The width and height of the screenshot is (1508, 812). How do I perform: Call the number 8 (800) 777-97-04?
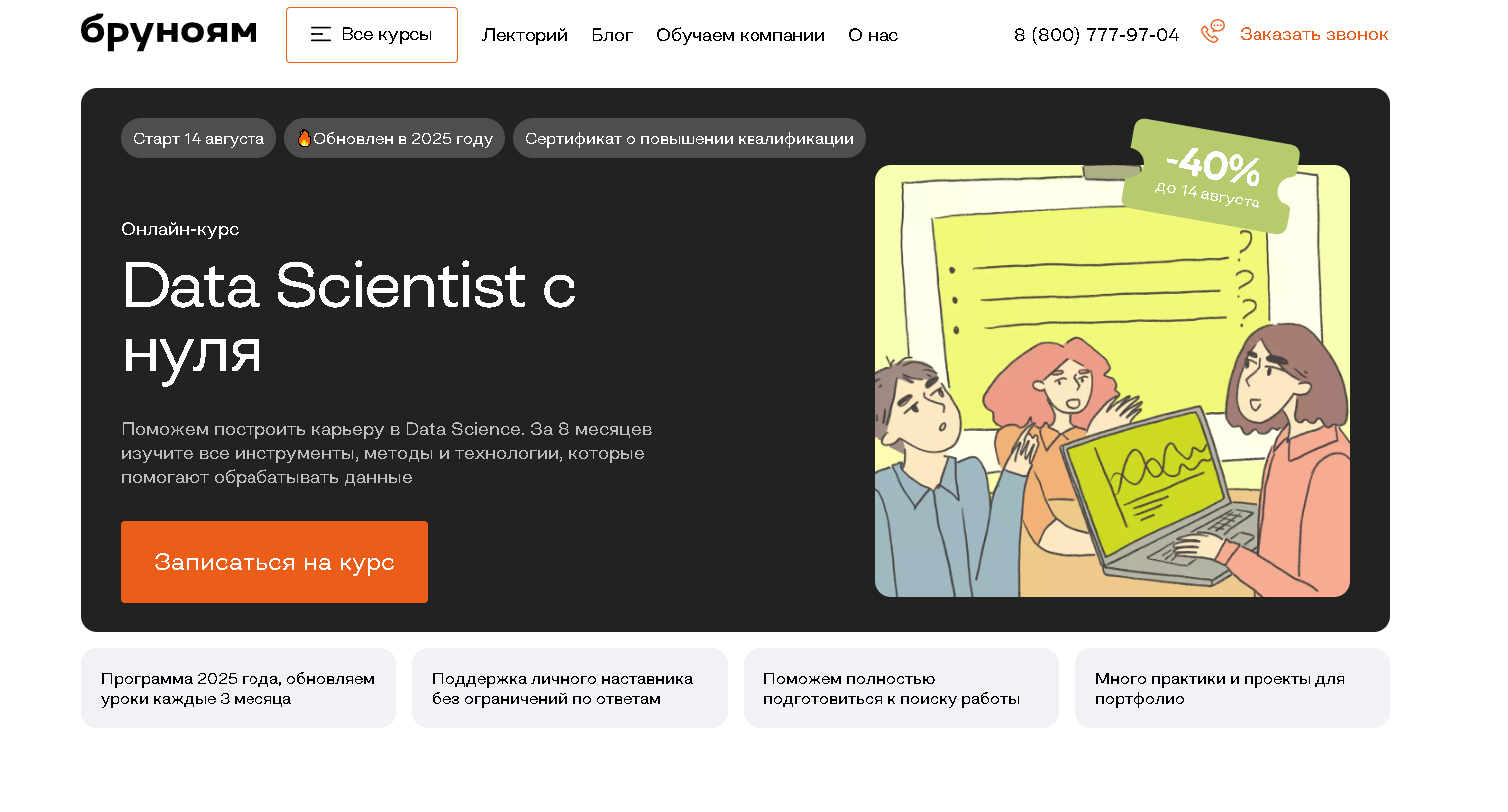tap(1096, 35)
